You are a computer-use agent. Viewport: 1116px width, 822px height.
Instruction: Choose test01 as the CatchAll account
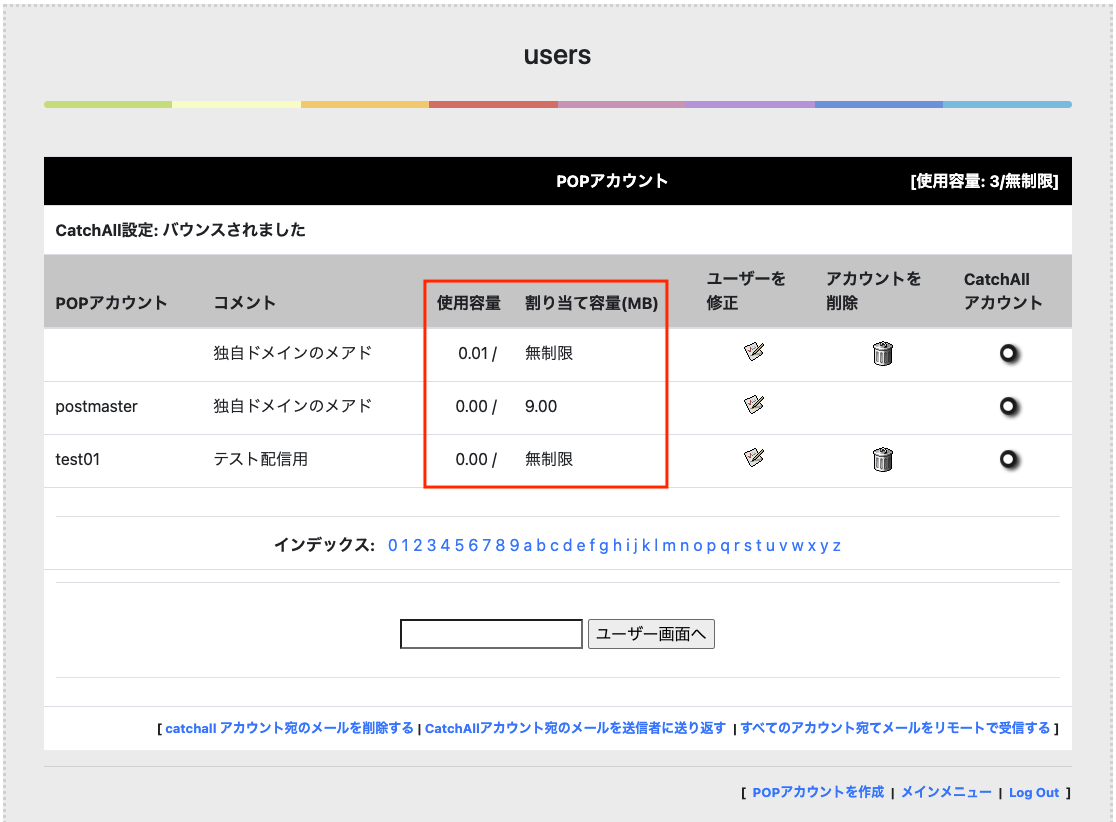point(1009,459)
